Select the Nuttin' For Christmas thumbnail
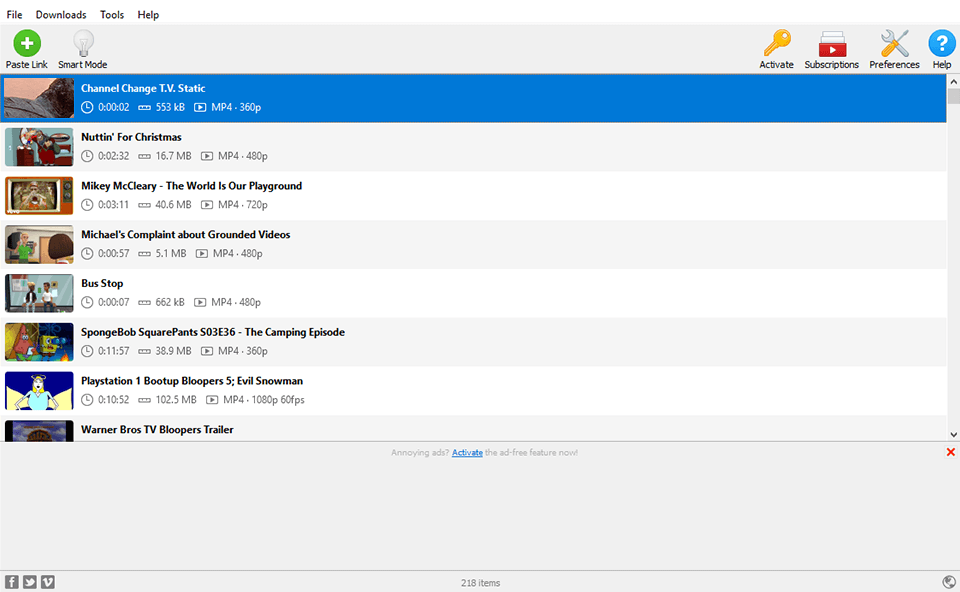The height and width of the screenshot is (592, 960). [x=39, y=147]
